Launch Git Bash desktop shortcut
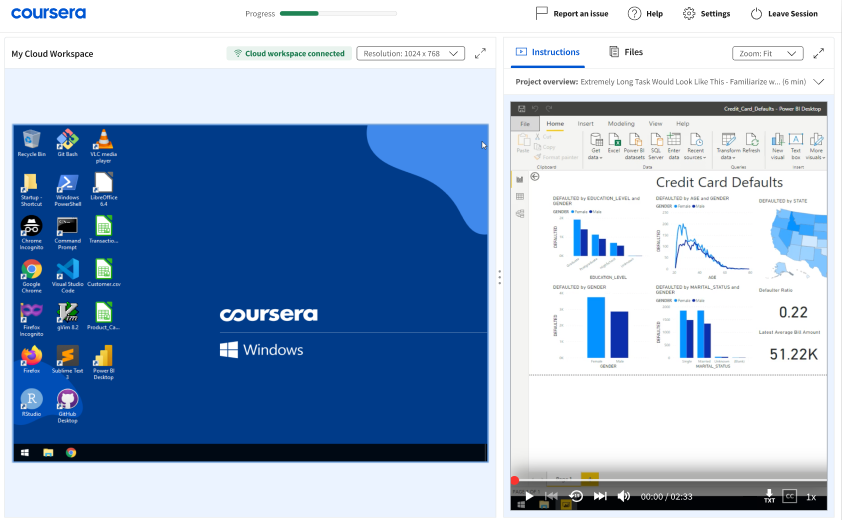This screenshot has width=842, height=520. (x=68, y=143)
